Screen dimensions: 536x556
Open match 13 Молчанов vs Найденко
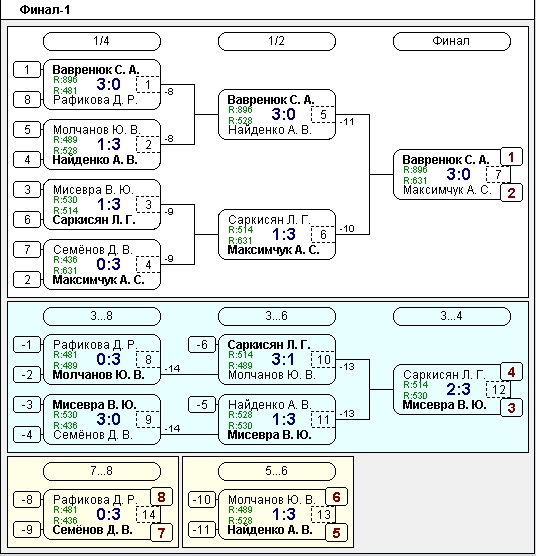[277, 515]
